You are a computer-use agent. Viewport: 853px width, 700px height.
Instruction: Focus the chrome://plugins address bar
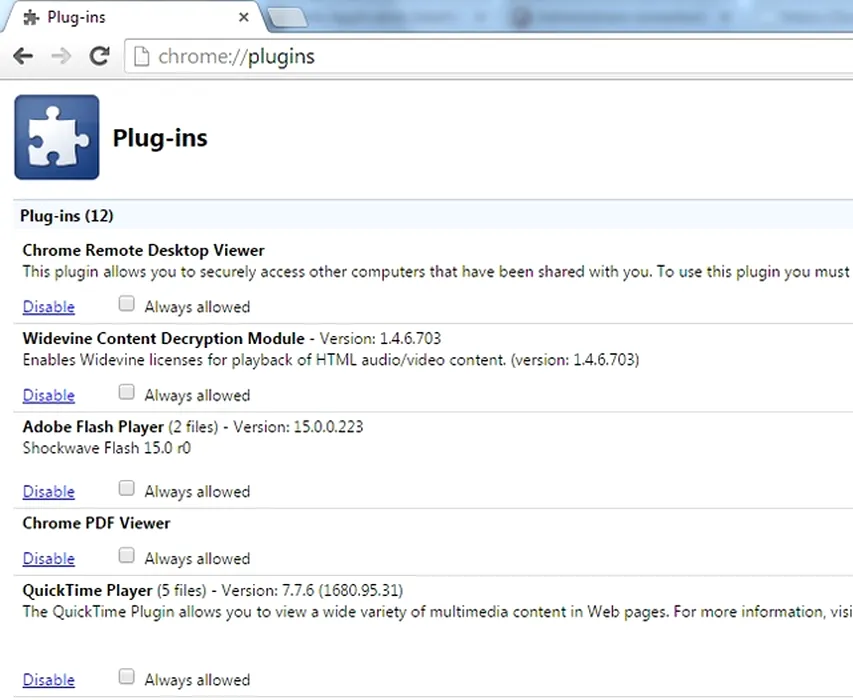489,57
